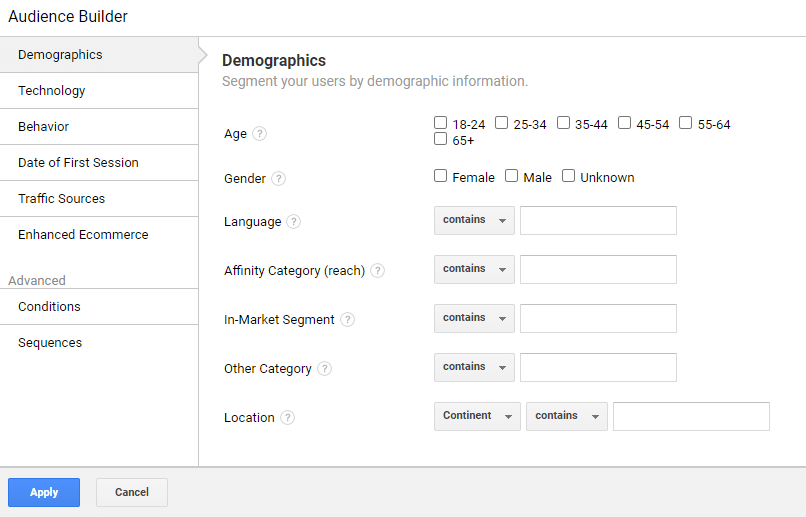Tick the Female gender checkbox

point(441,176)
